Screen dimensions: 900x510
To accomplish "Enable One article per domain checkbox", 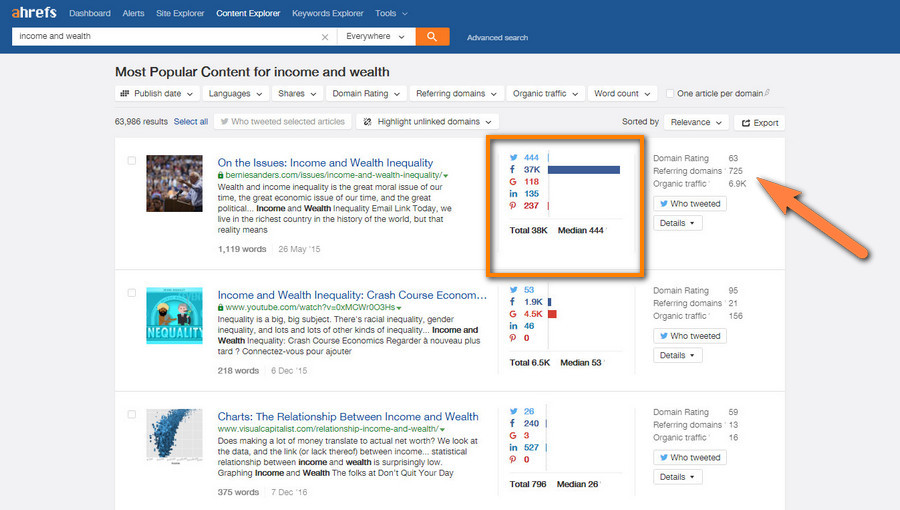I will tap(669, 94).
